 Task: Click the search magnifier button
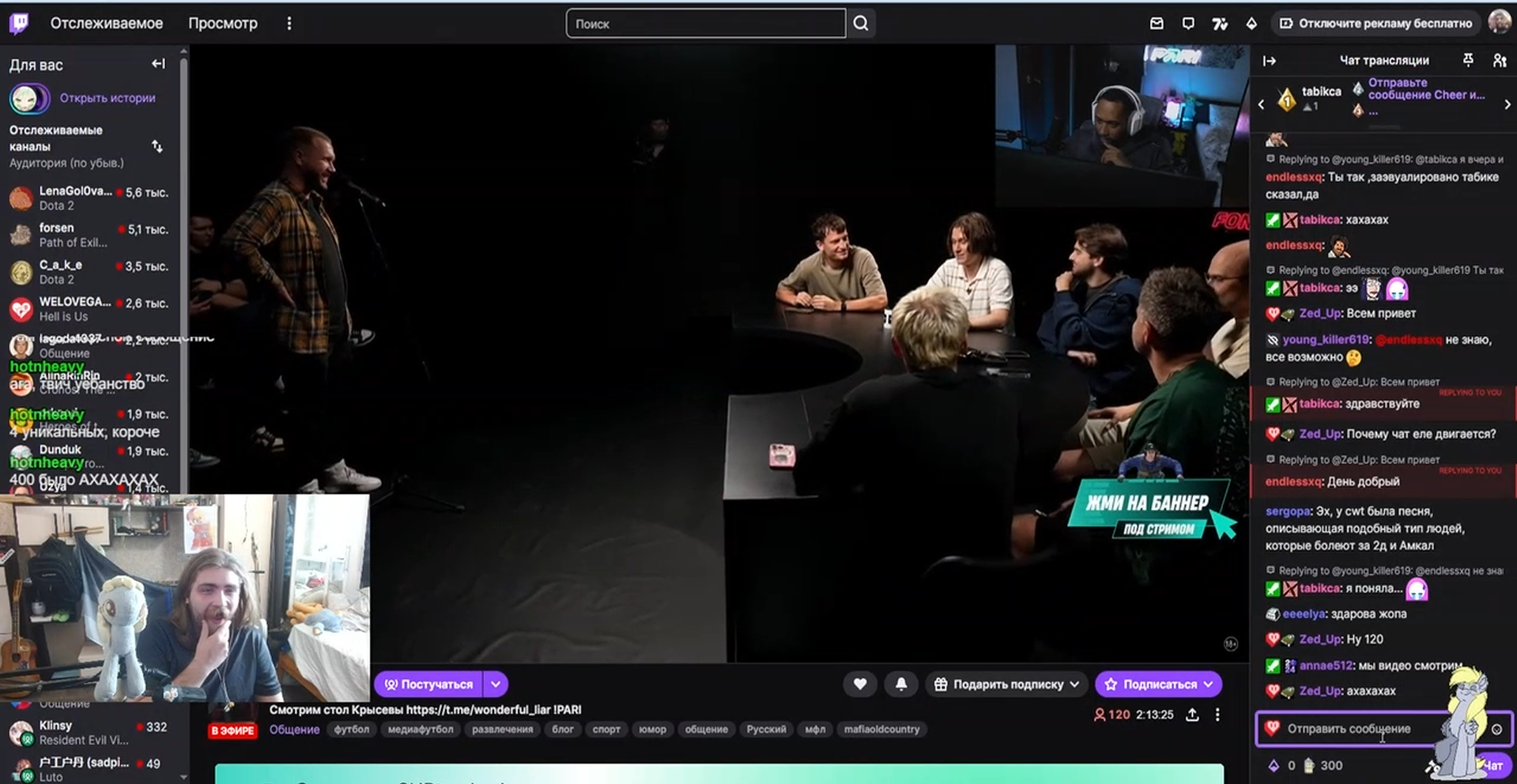coord(861,24)
